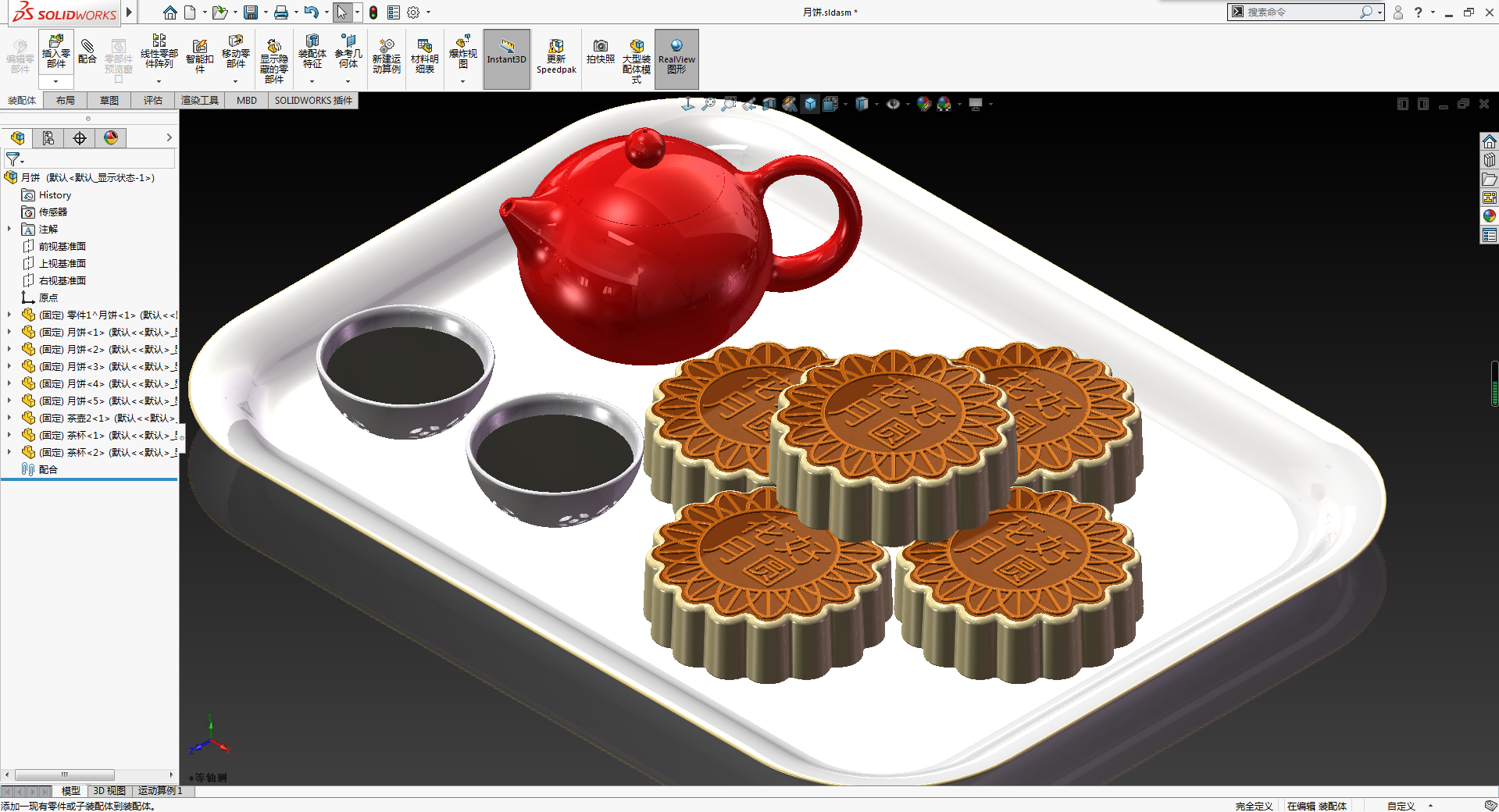Click the 线性零部件阵列 pattern tool
Screen dimensions: 1499x812
(x=159, y=52)
